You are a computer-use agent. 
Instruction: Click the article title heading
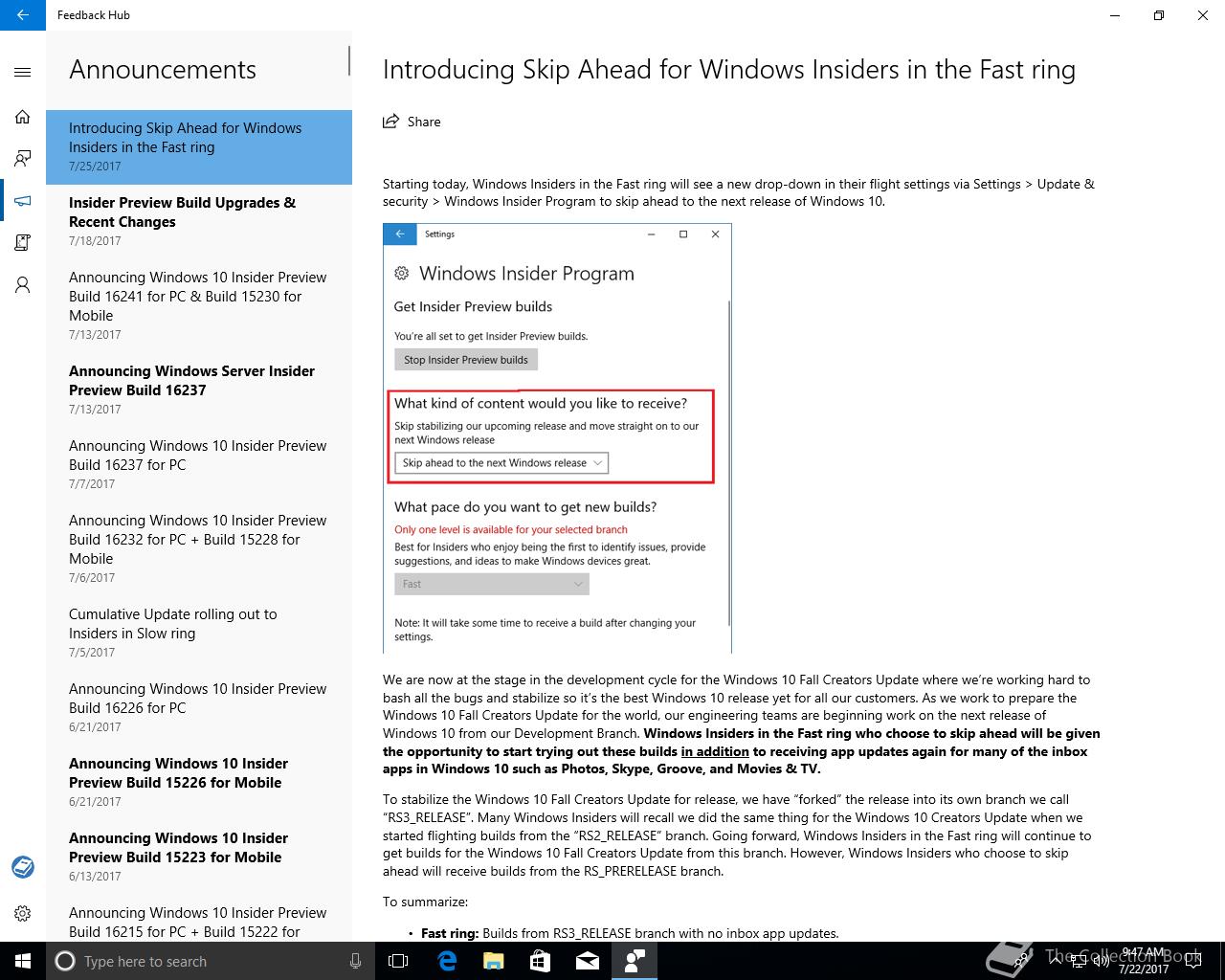point(729,70)
